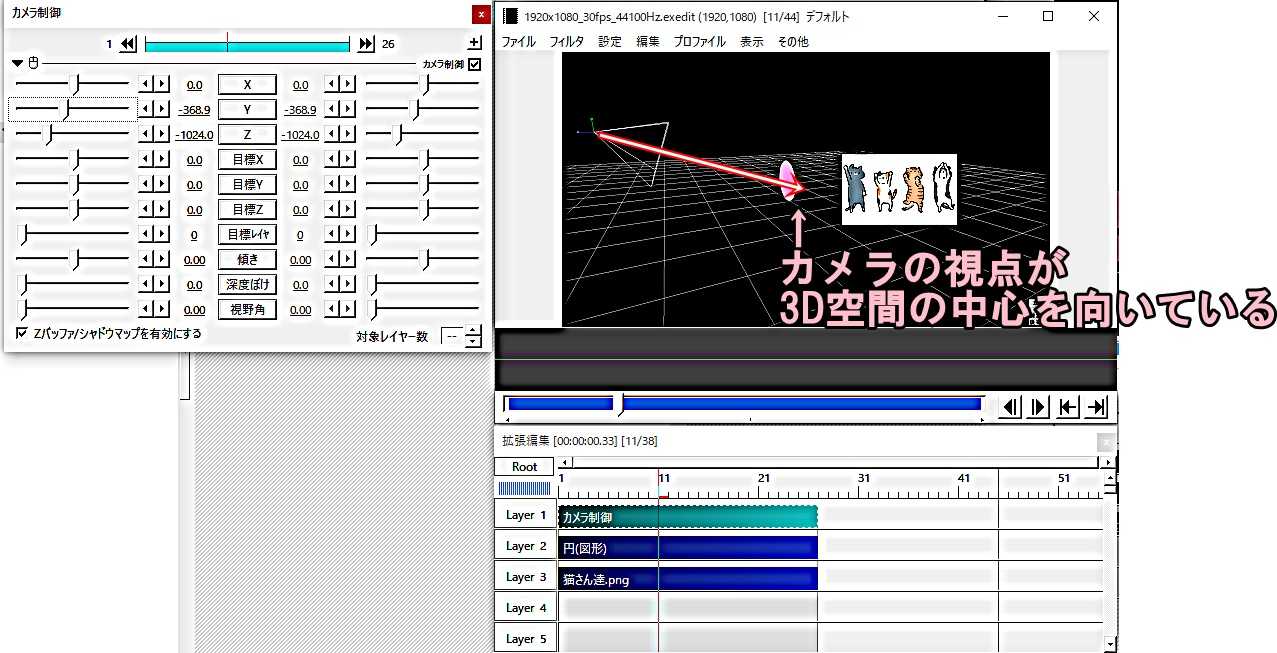Jump to the last frame using the rightmost jump icon
The height and width of the screenshot is (653, 1277).
click(x=1096, y=406)
